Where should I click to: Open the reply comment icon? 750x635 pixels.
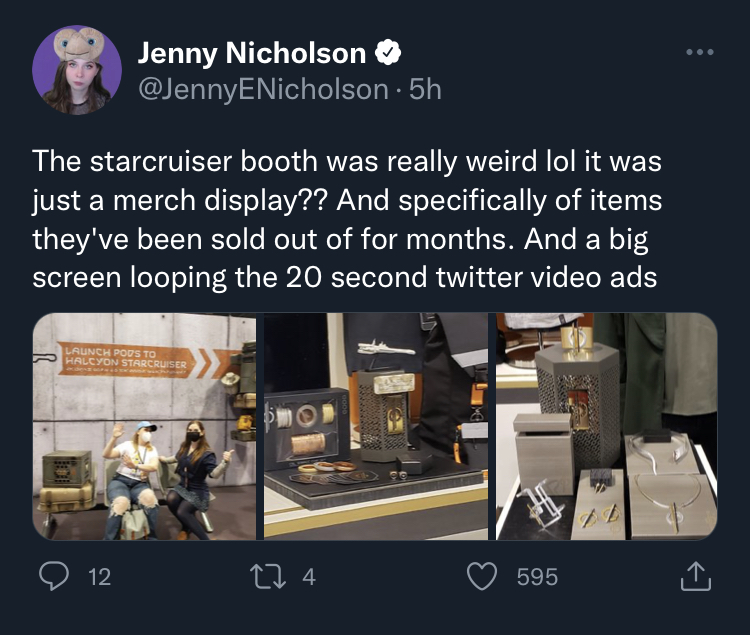54,576
